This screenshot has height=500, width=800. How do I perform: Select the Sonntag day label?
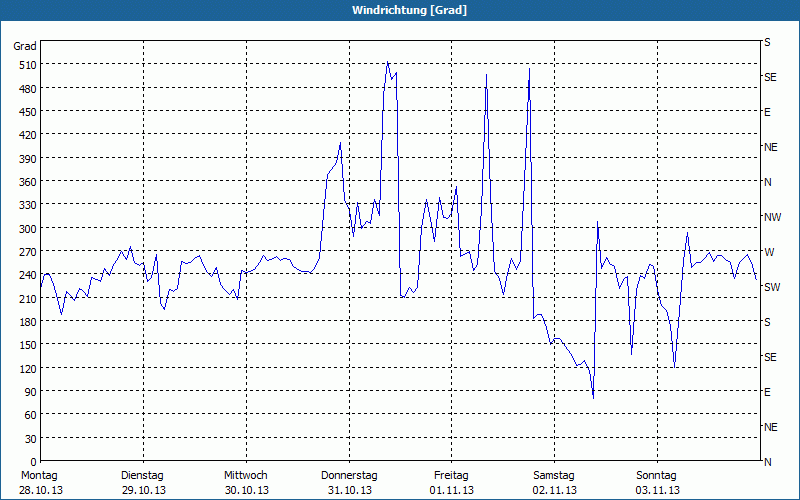click(657, 476)
